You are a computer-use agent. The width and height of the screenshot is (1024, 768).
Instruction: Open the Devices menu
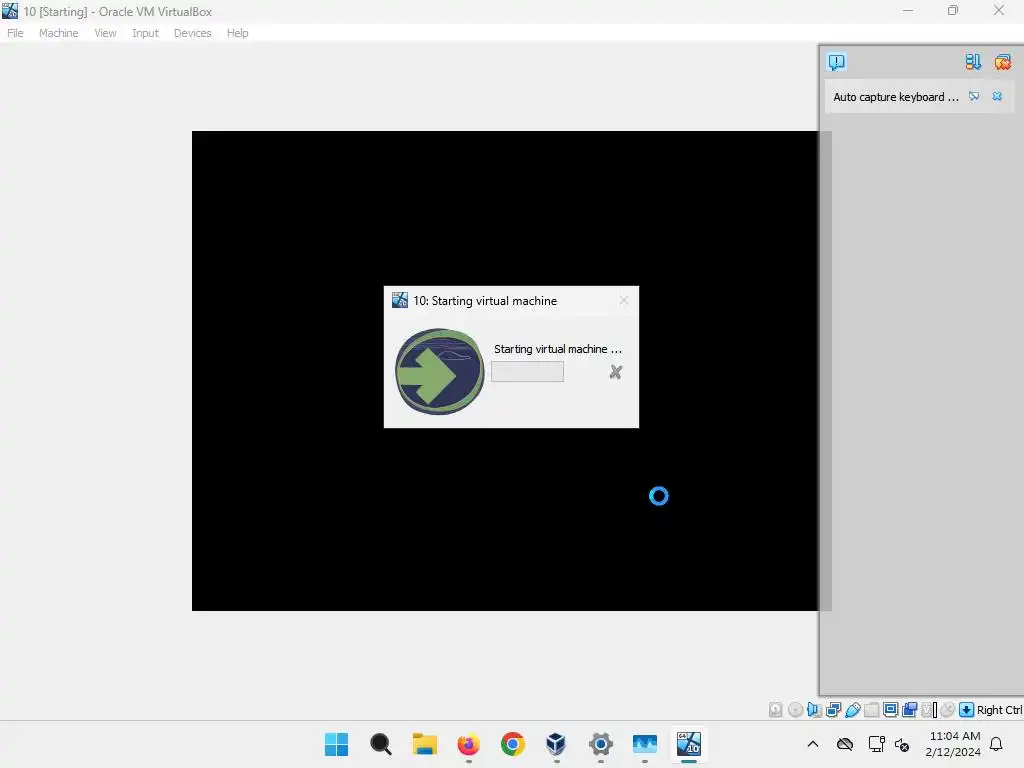pos(192,33)
